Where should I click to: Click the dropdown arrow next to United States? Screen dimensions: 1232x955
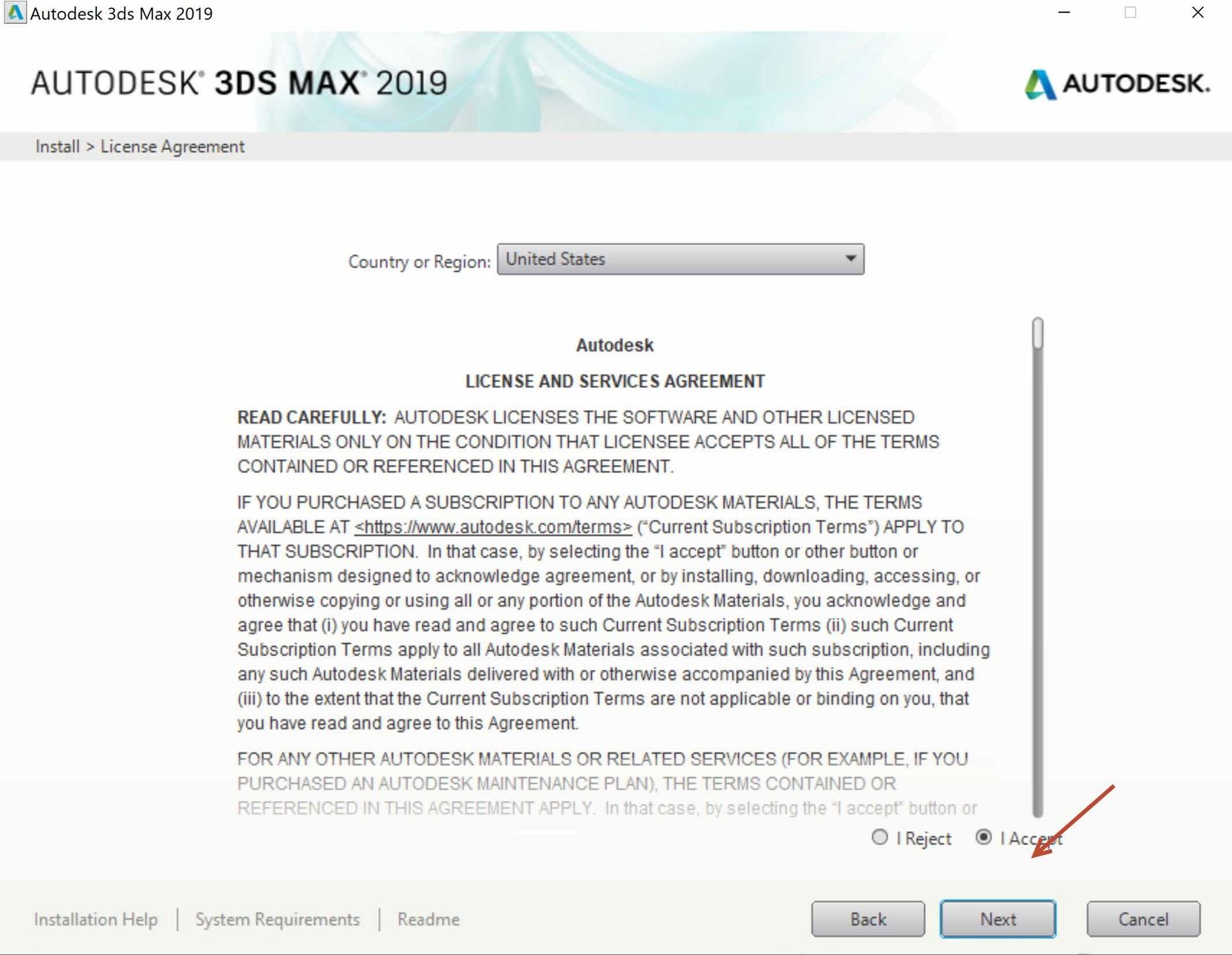[849, 260]
